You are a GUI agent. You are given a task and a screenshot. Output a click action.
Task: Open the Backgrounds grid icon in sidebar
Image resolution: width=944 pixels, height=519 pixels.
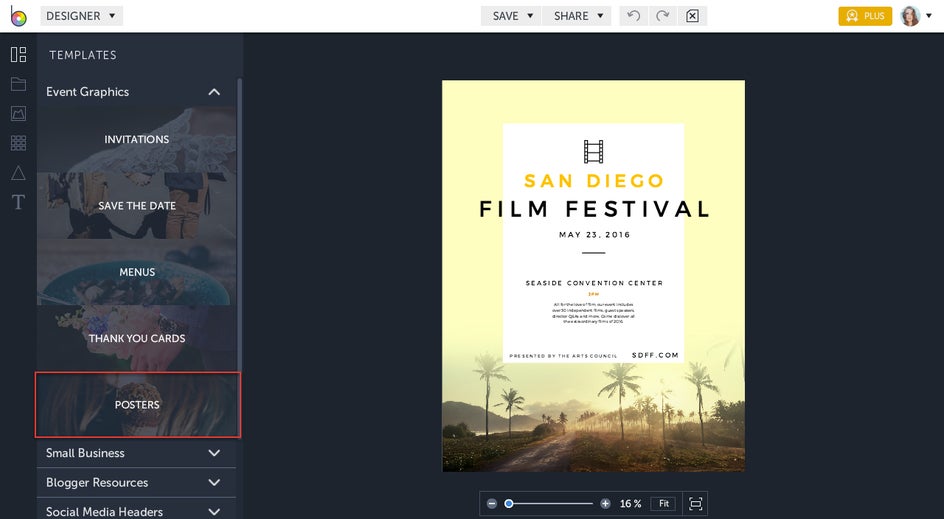point(18,143)
